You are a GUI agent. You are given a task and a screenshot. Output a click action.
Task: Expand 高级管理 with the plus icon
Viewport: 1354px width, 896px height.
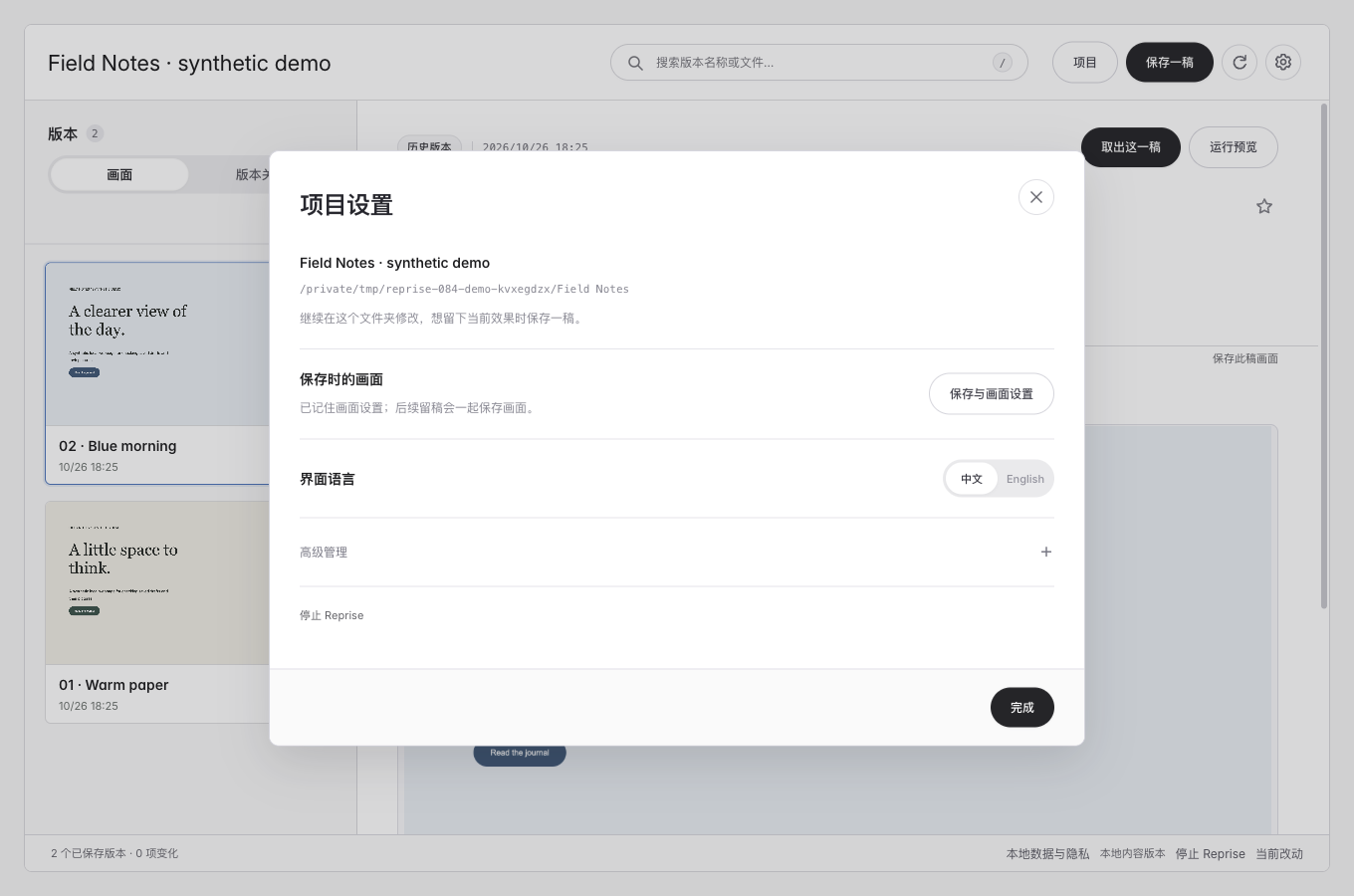[1046, 552]
